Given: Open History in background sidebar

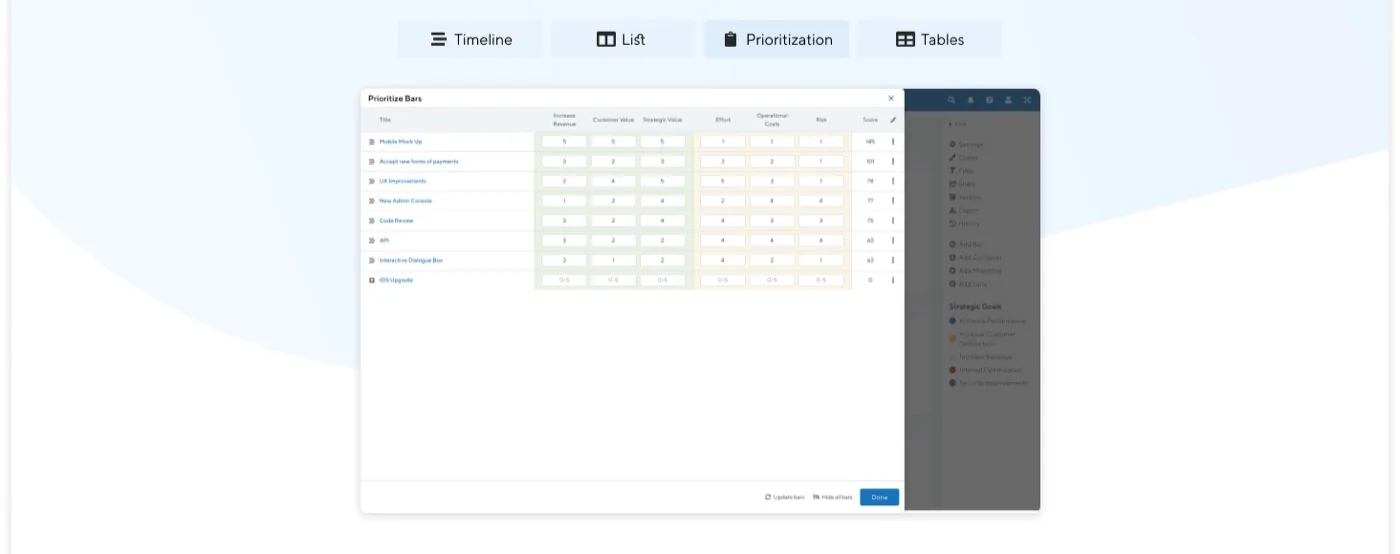Looking at the screenshot, I should (965, 223).
